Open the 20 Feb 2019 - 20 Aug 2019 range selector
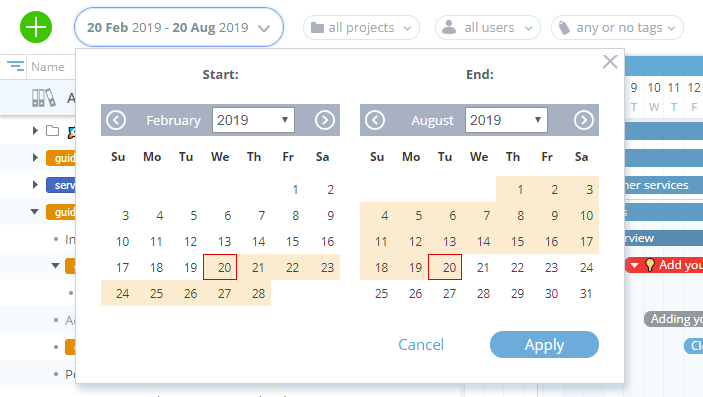 [x=179, y=27]
